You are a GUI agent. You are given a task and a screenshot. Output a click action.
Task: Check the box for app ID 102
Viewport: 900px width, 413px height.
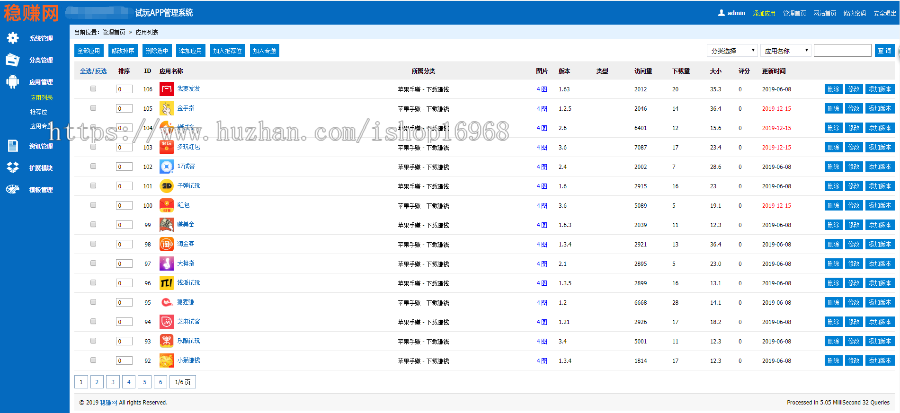coord(93,166)
